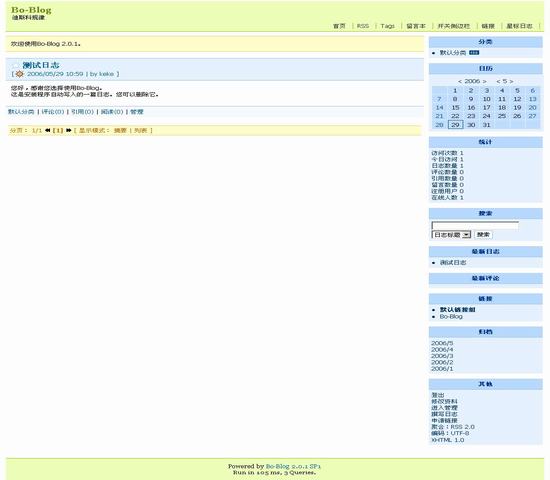Click previous month arrow beside 5
Viewport: 550px width, 480px height.
pos(498,81)
